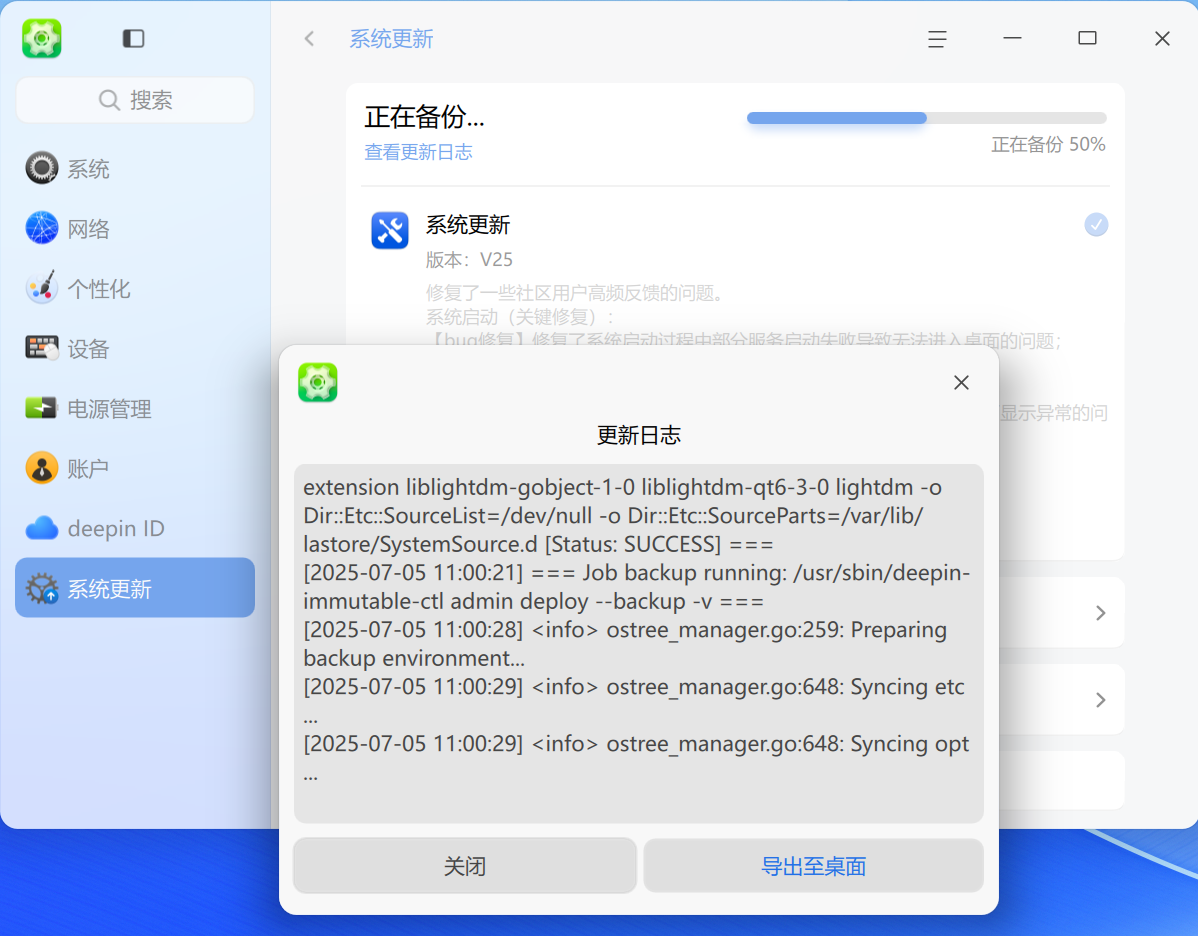The height and width of the screenshot is (936, 1198).
Task: Click the keyboard icon beside 设备
Action: click(41, 348)
